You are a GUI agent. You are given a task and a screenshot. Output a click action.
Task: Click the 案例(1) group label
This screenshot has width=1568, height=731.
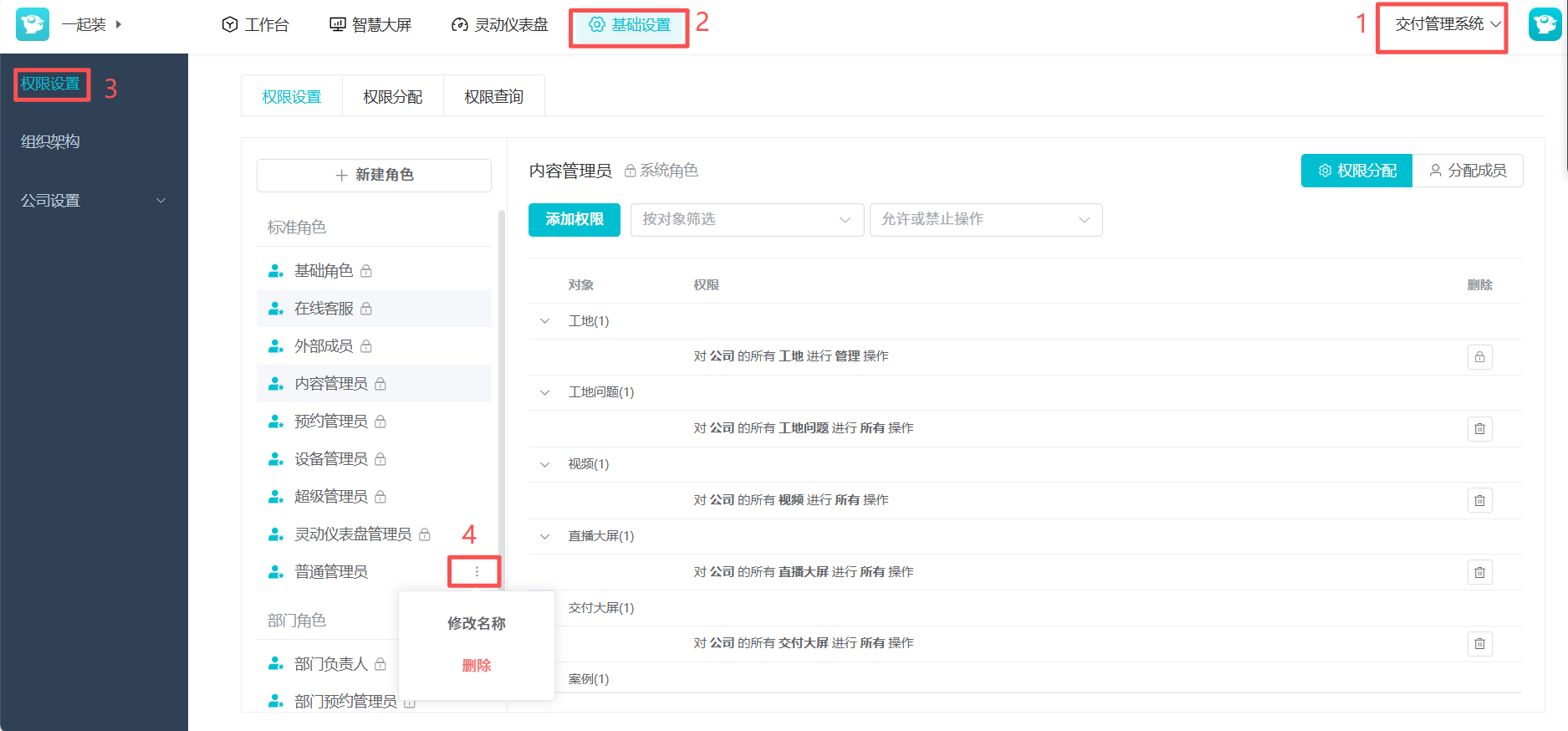coord(589,679)
